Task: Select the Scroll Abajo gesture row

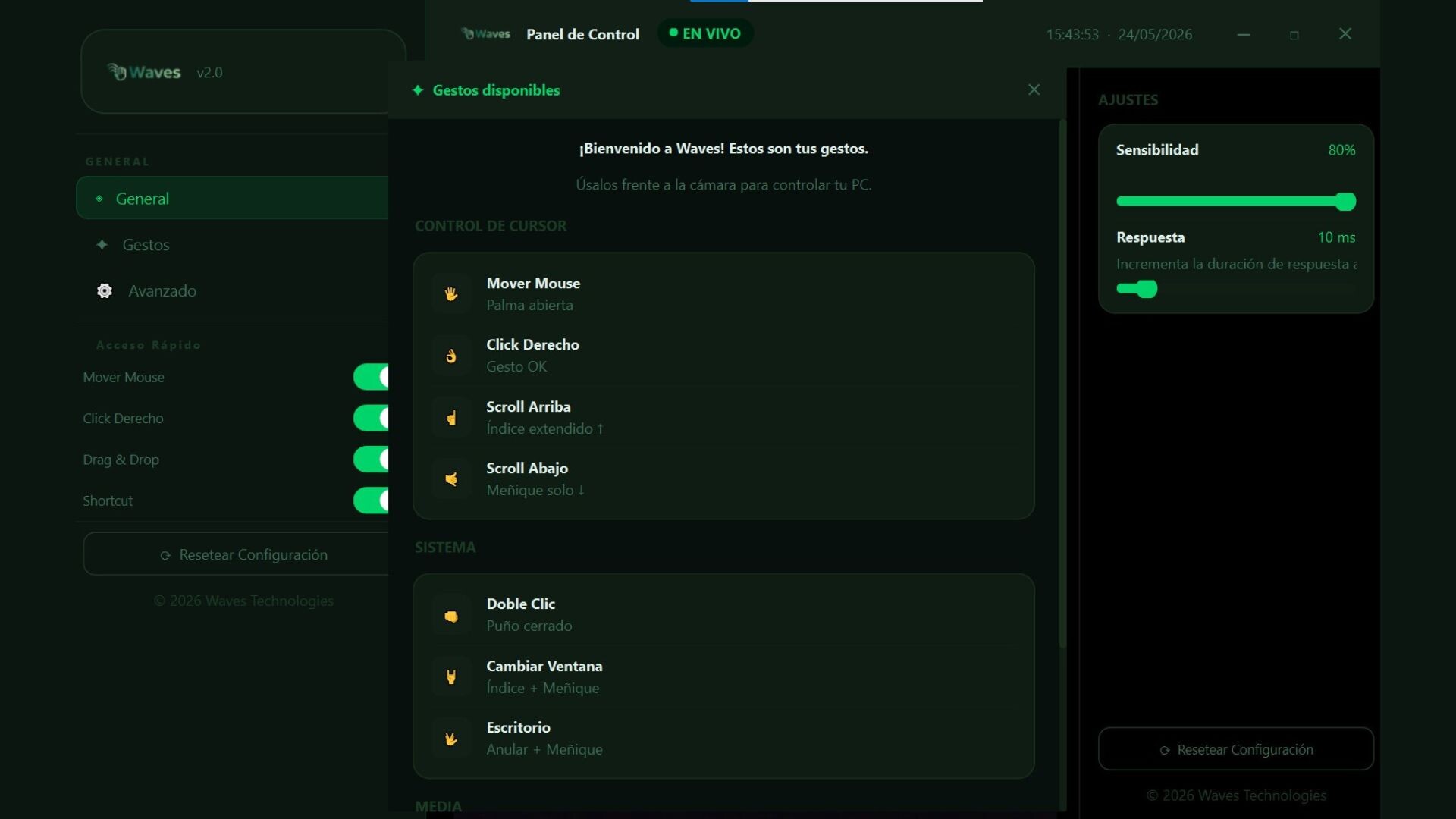Action: point(723,479)
